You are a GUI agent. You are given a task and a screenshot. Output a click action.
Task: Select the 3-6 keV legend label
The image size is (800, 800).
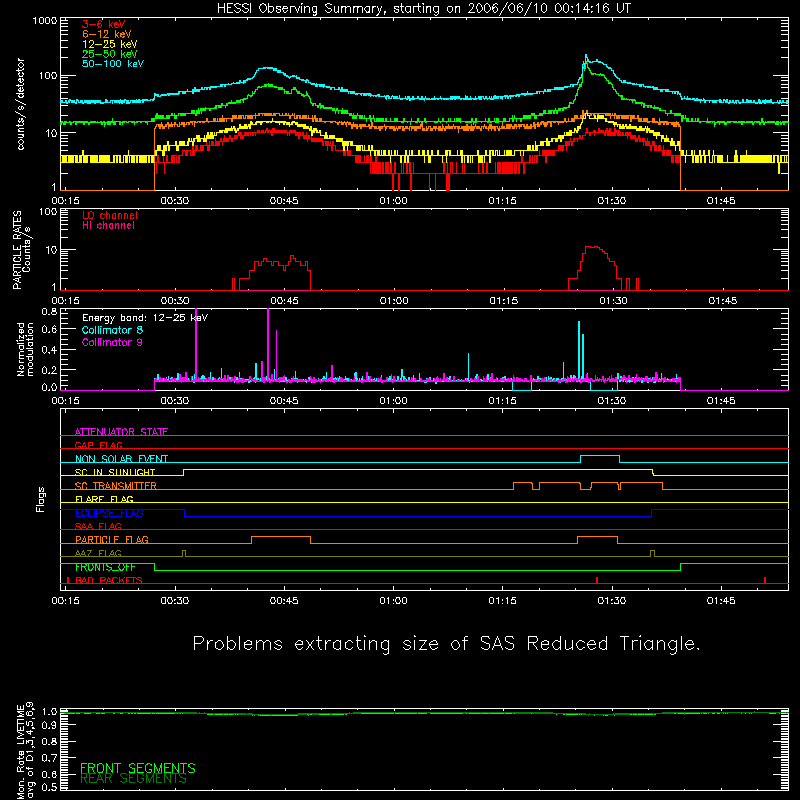(x=104, y=24)
